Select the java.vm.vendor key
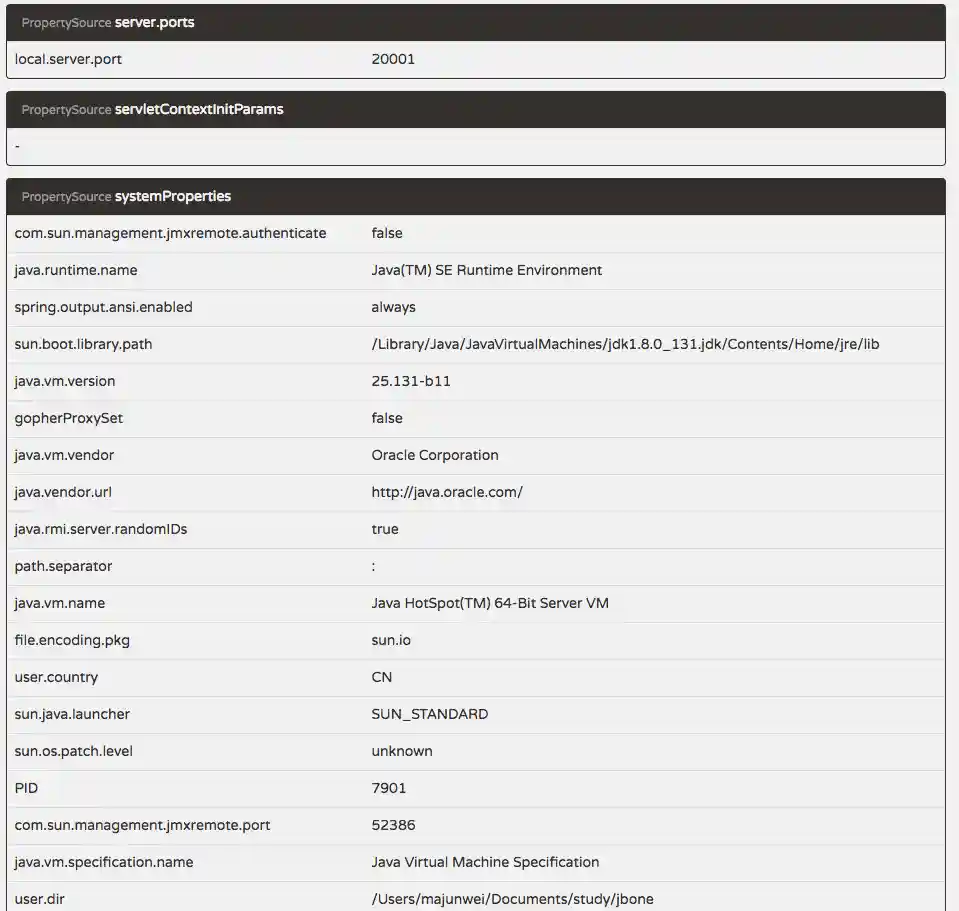Image resolution: width=959 pixels, height=911 pixels. 64,456
